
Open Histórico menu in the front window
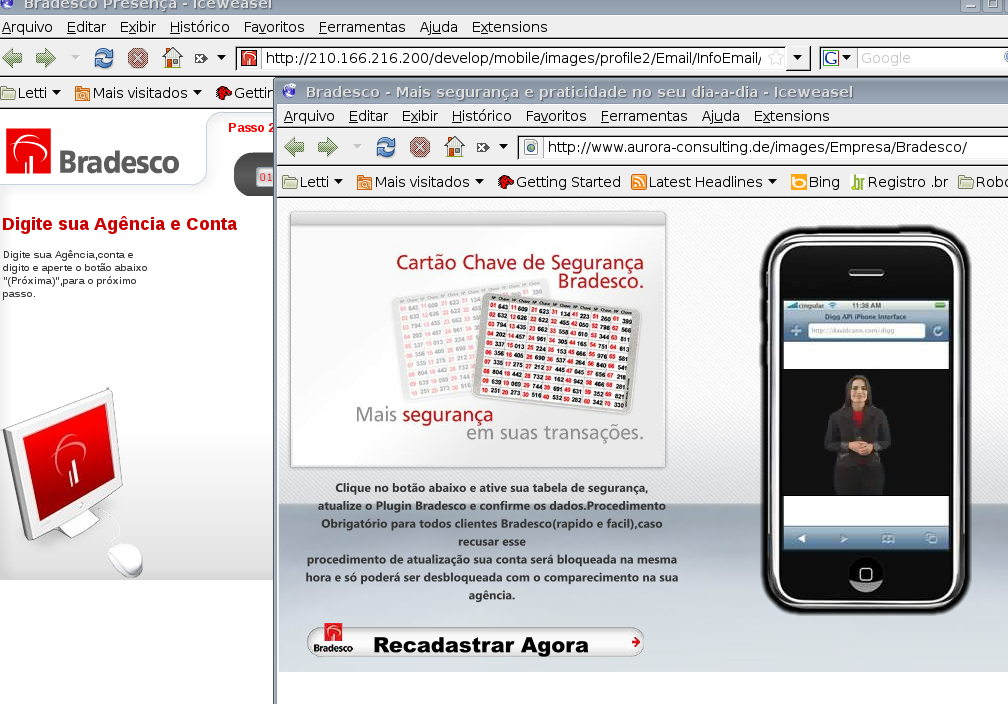tap(482, 116)
